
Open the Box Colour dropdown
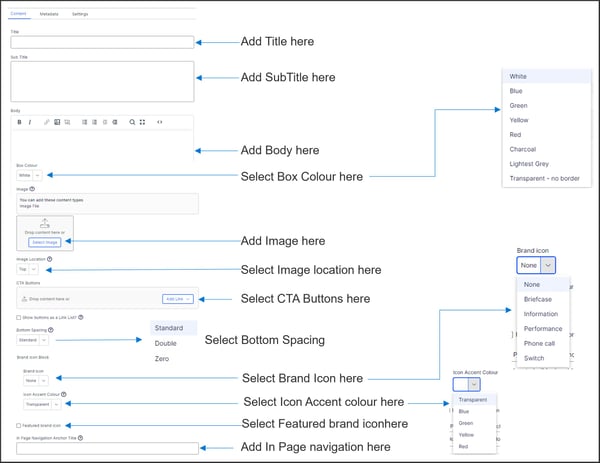pyautogui.click(x=29, y=175)
